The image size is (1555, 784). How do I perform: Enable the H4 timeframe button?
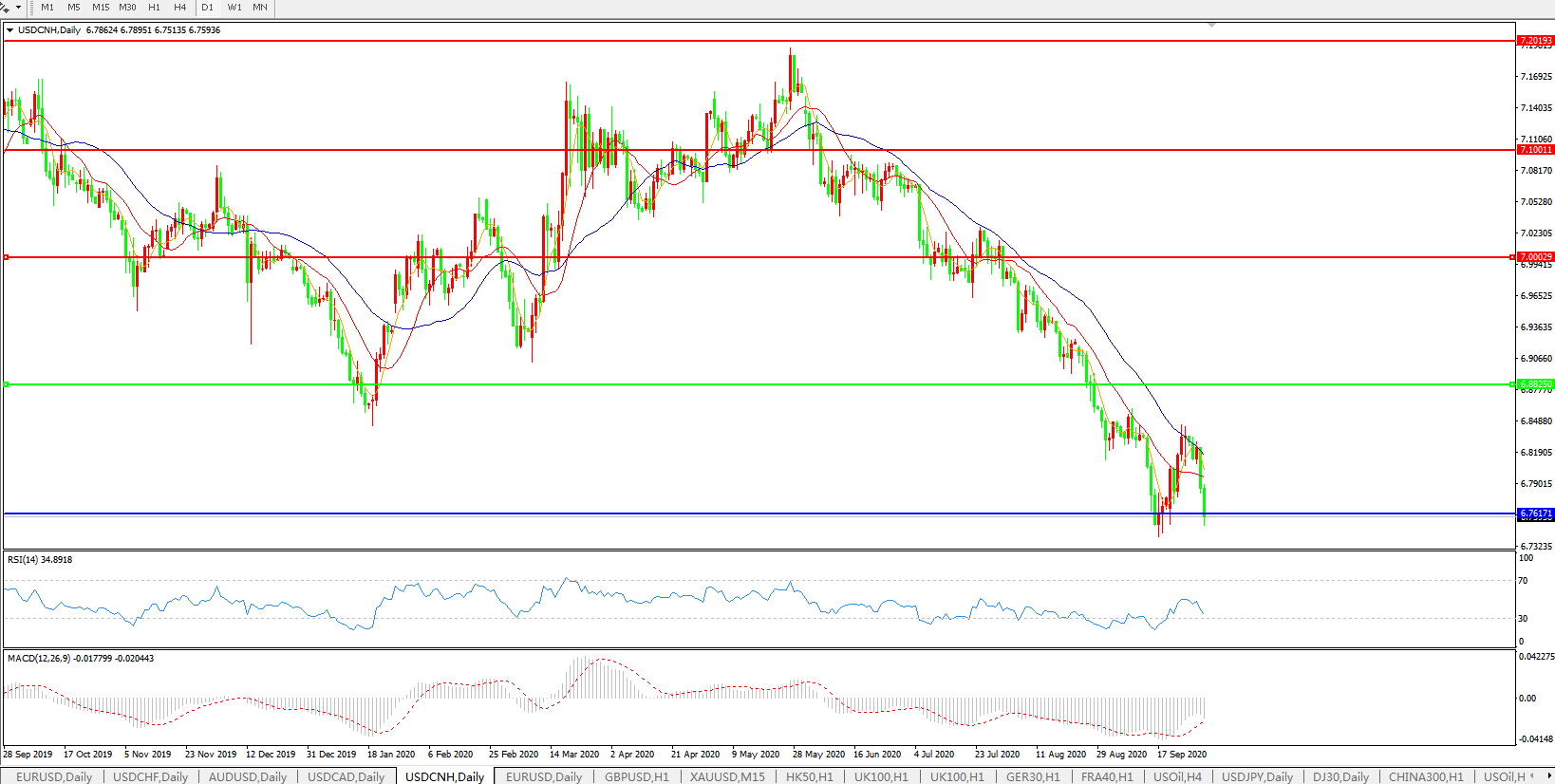point(179,8)
